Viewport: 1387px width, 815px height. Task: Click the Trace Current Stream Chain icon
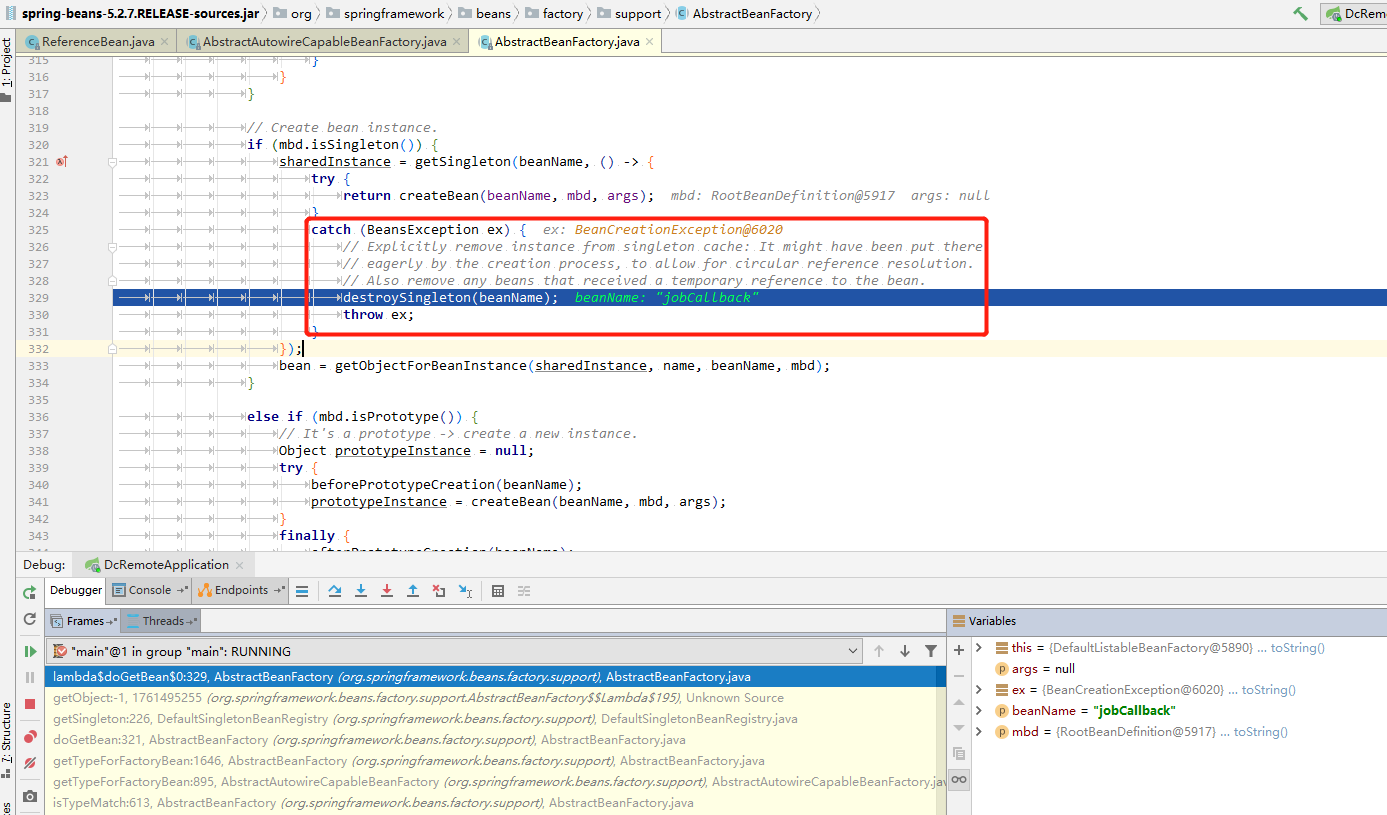524,591
